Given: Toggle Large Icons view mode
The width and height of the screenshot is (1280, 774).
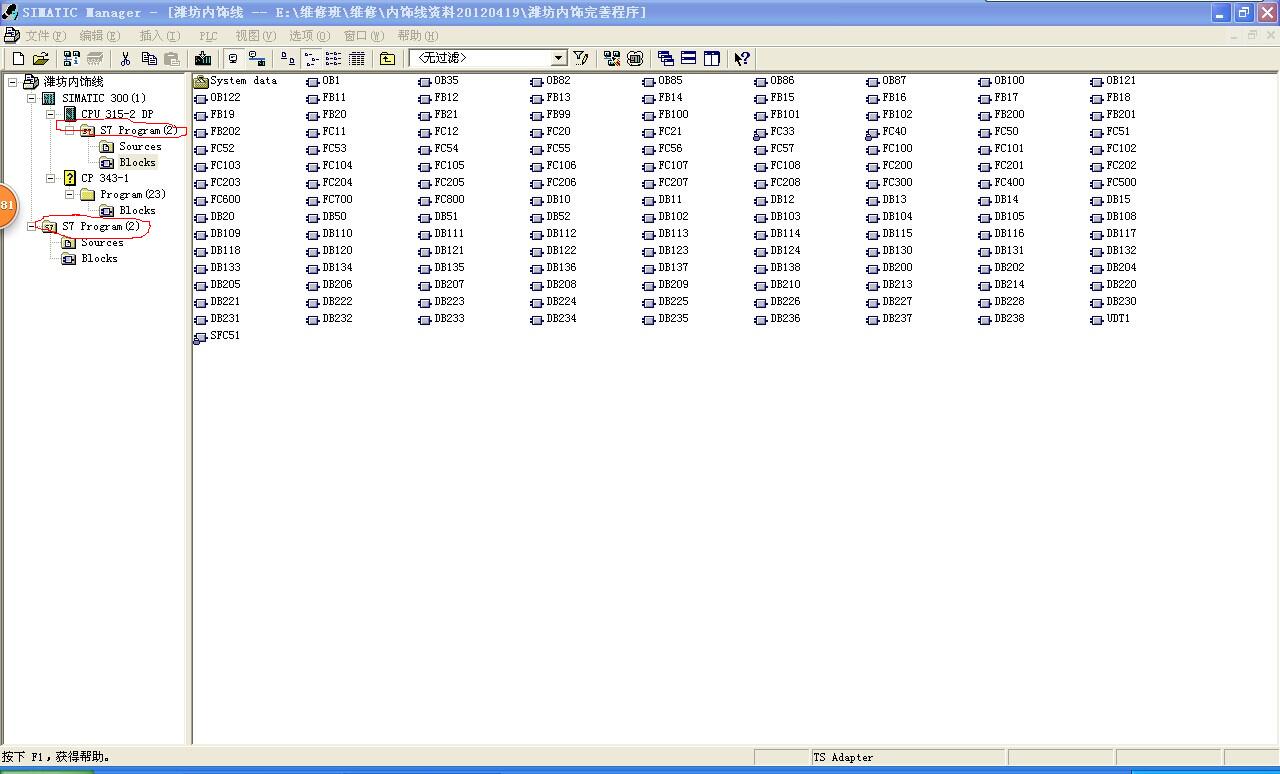Looking at the screenshot, I should click(x=288, y=59).
